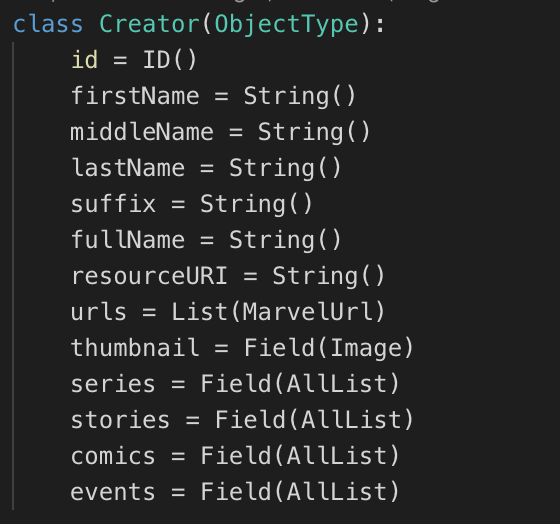The image size is (560, 524).
Task: Click the firstName field name
Action: (x=135, y=96)
